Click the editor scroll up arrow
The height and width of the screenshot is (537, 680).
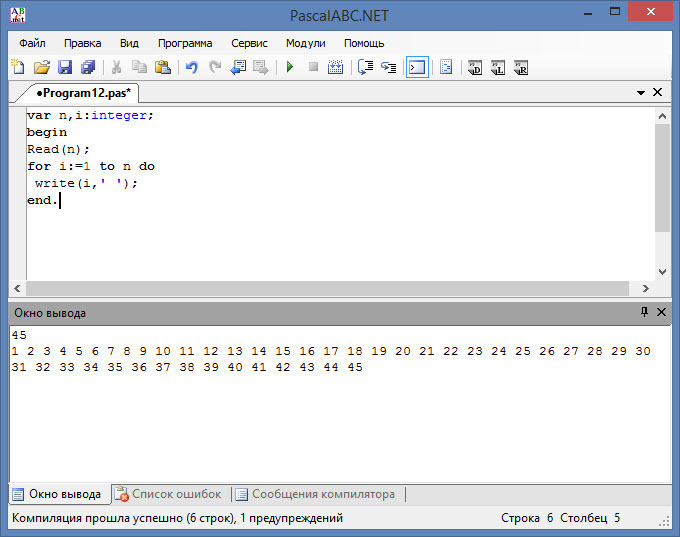pos(662,116)
